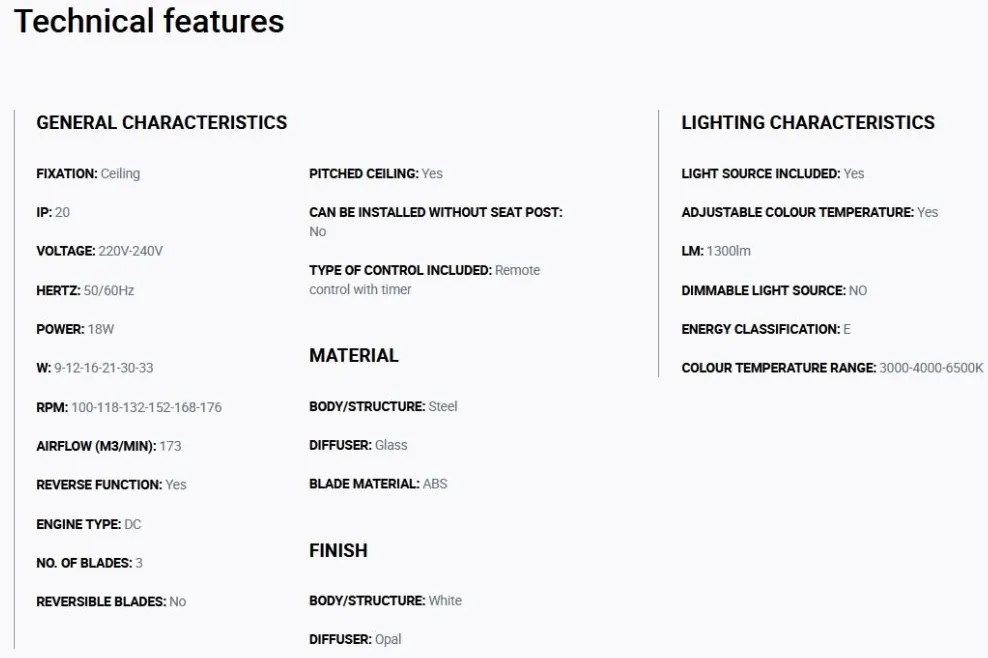The width and height of the screenshot is (988, 658).
Task: Select the RPM 100-118-132-152-168-176 row
Action: click(x=129, y=407)
